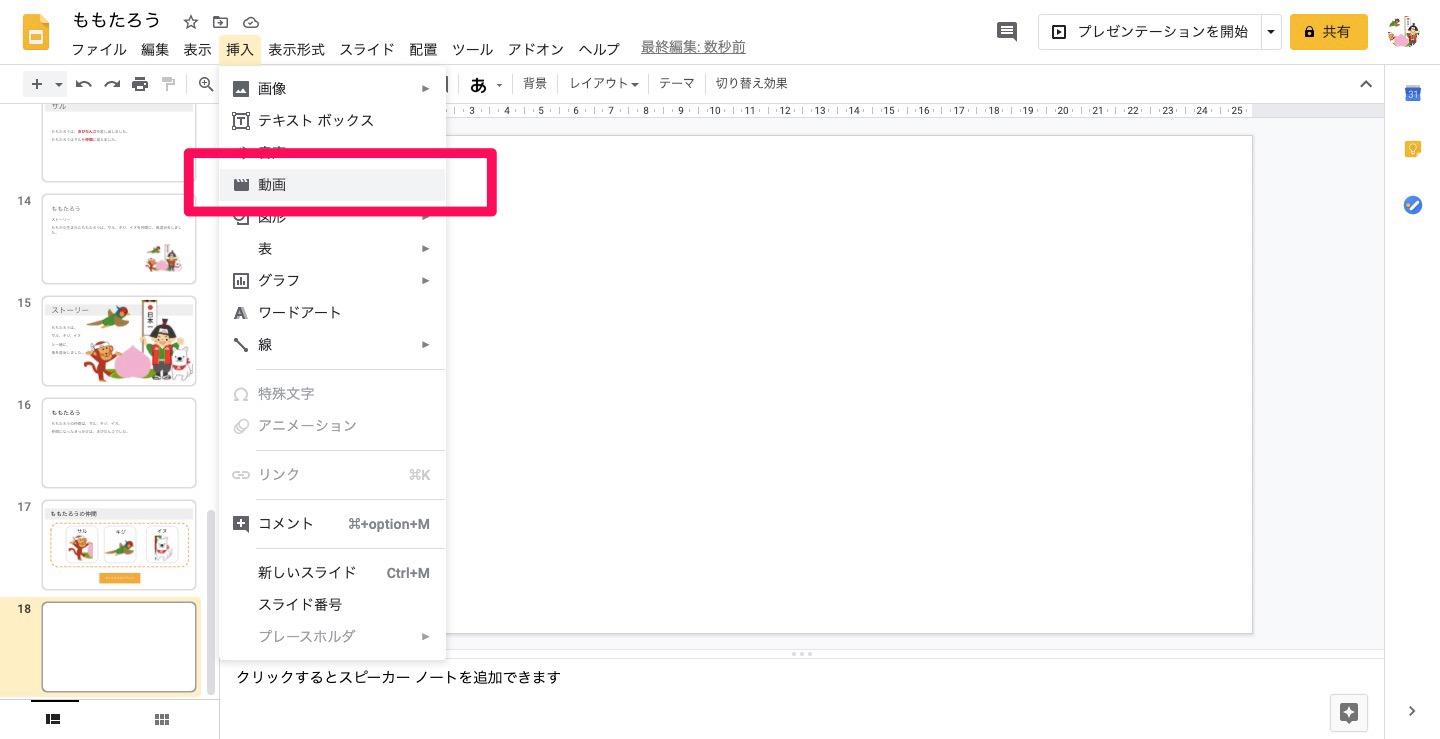
Task: Open the comment history icon
Action: [x=1007, y=32]
